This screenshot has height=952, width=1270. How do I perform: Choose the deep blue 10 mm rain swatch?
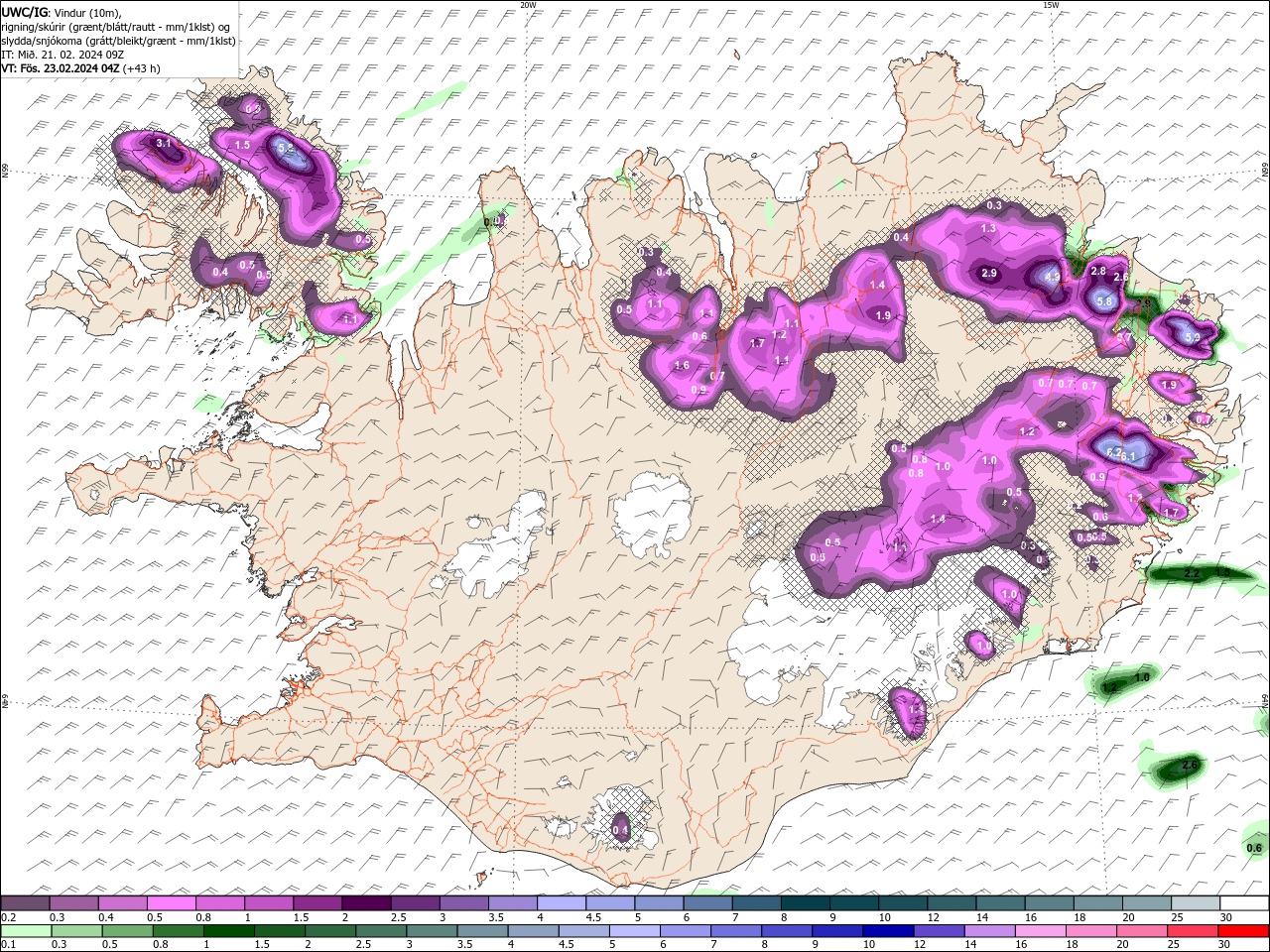point(888,931)
